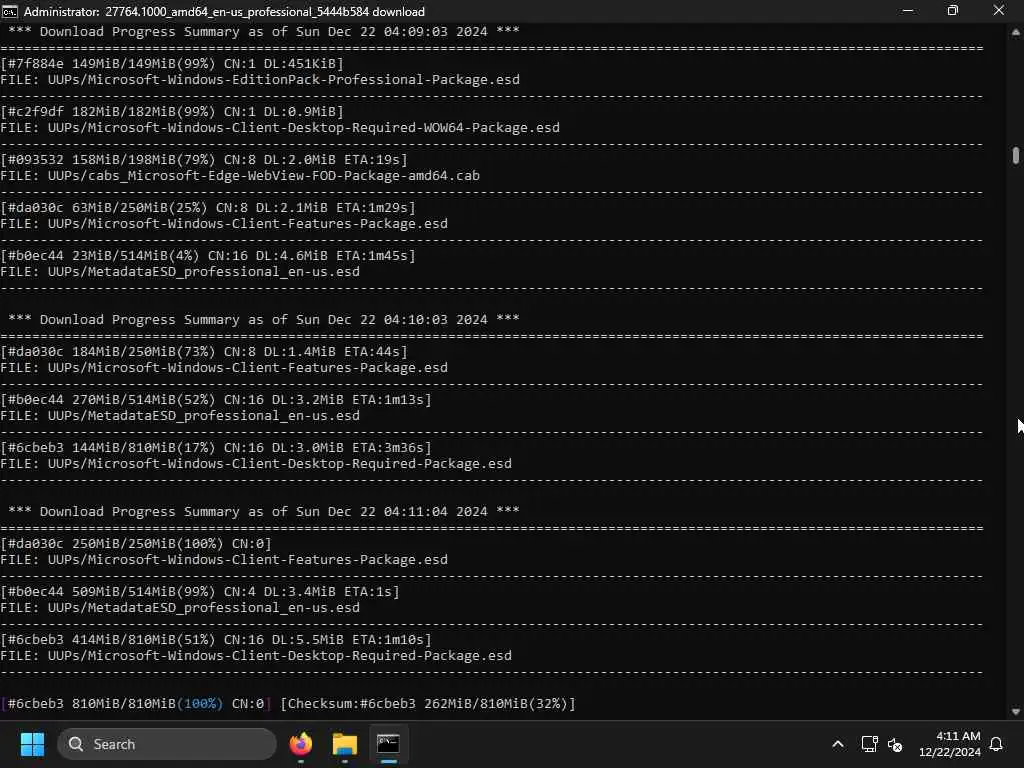Viewport: 1024px width, 768px height.
Task: Click the command prompt icon in title bar
Action: 9,11
